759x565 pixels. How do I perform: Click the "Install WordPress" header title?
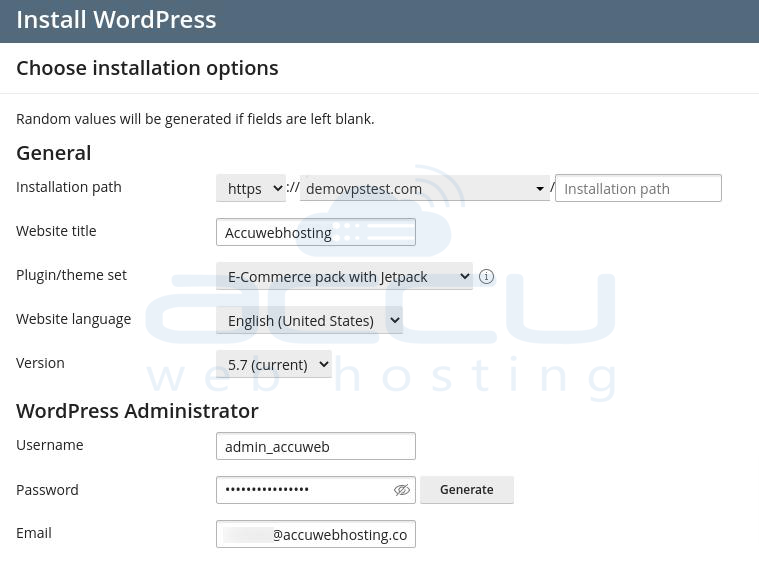tap(116, 20)
